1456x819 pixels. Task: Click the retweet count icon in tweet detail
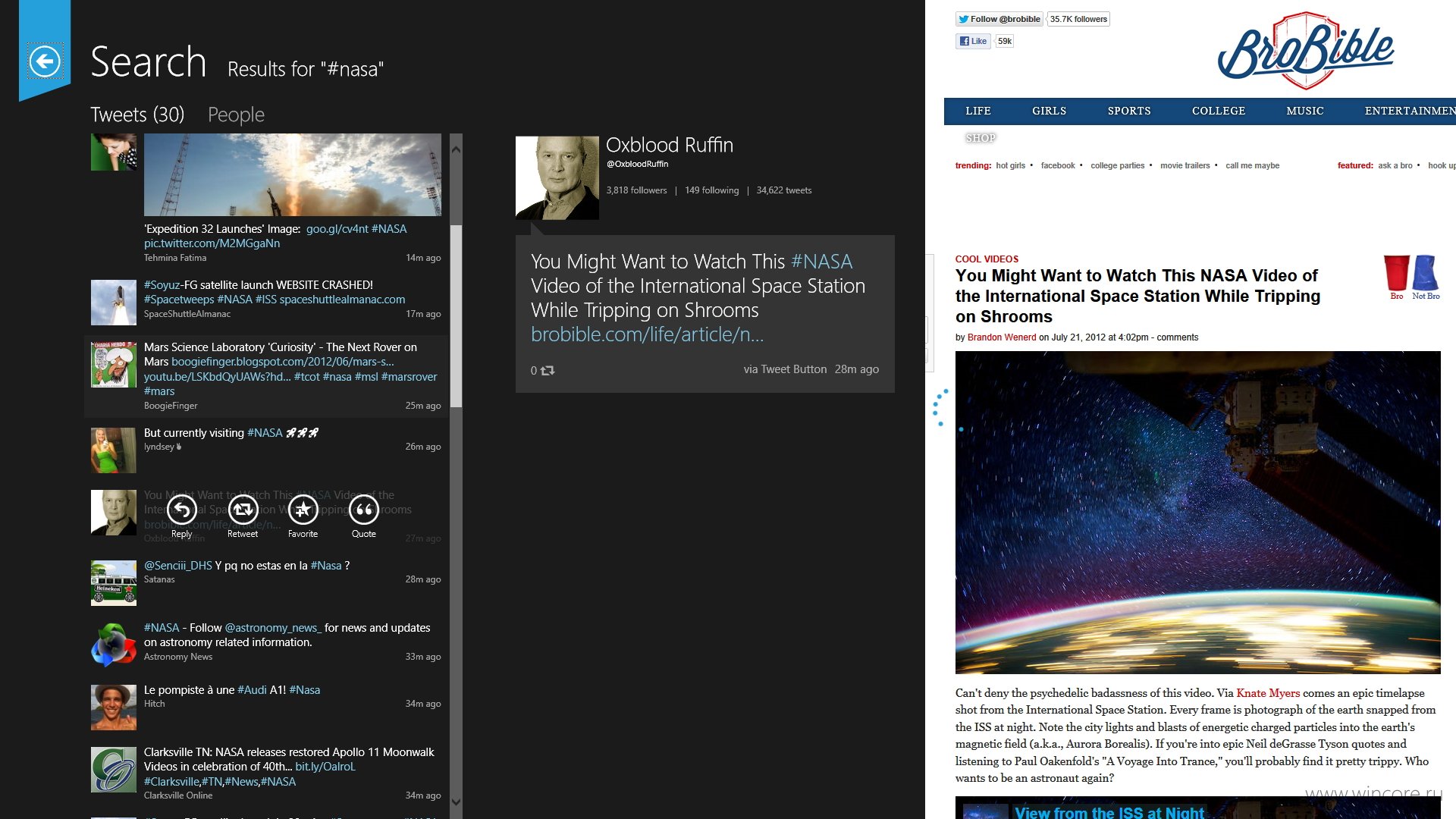[x=548, y=370]
